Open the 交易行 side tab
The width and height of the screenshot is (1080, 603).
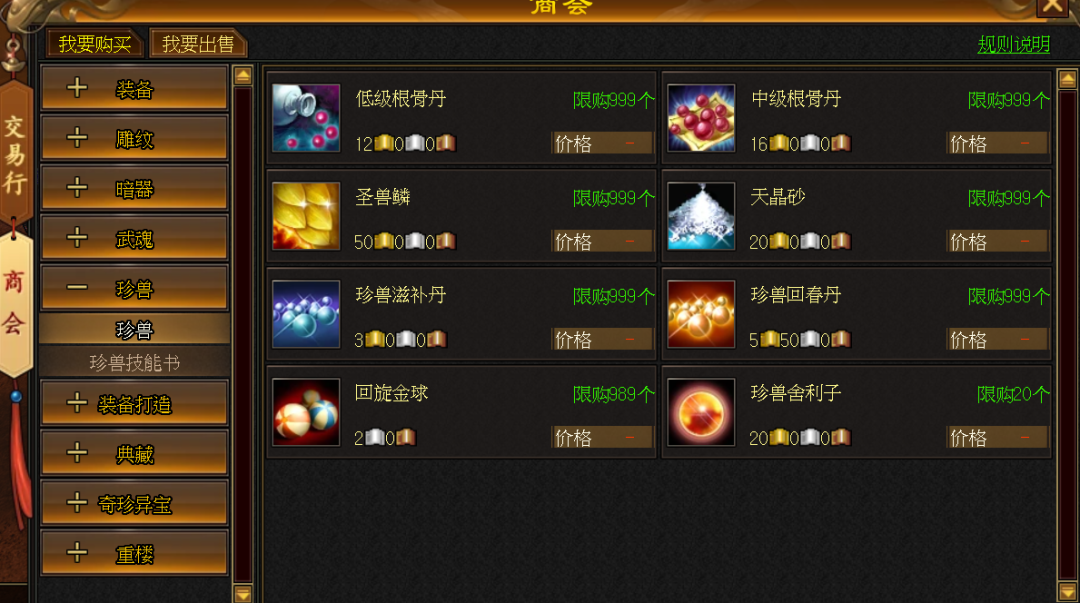(15, 155)
